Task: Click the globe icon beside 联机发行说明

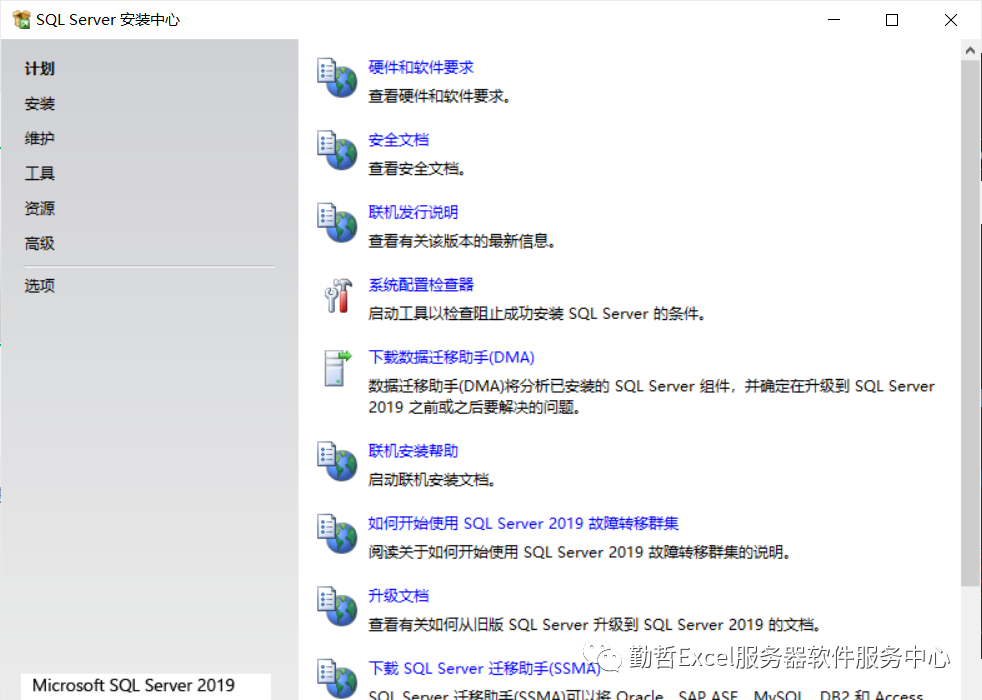Action: [337, 222]
